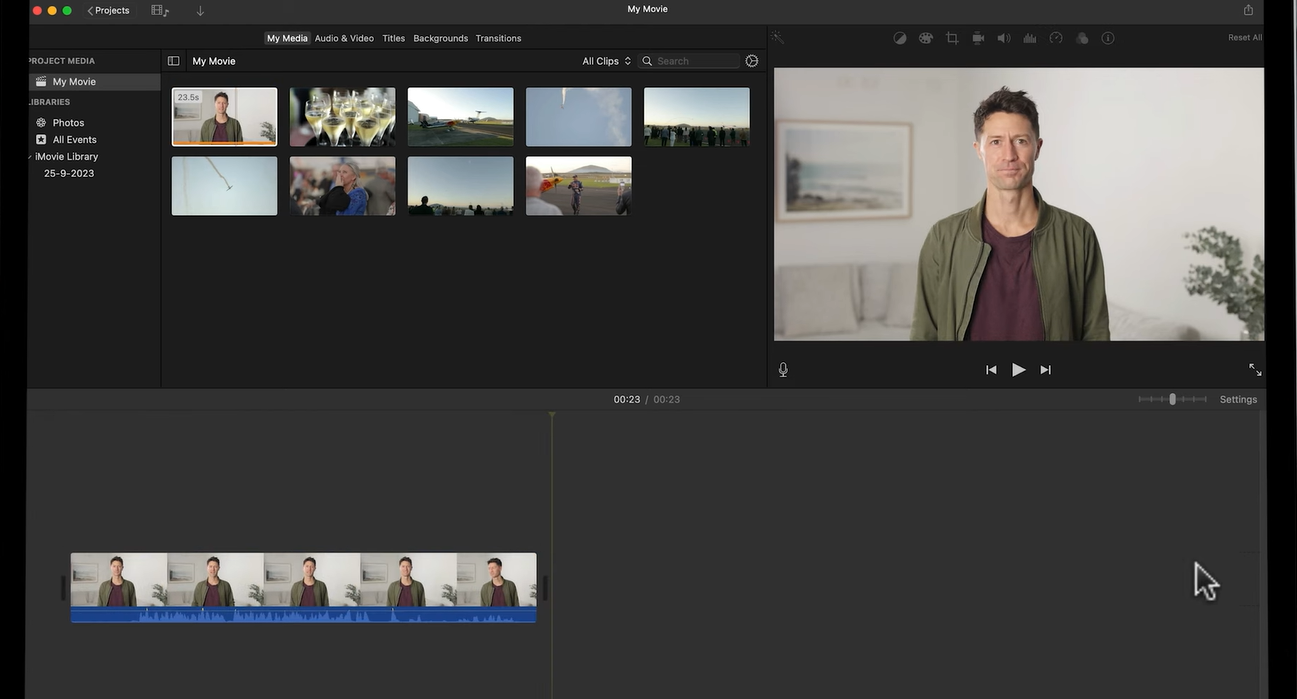The image size is (1297, 699).
Task: Open the clip Speed controls
Action: click(x=1056, y=37)
